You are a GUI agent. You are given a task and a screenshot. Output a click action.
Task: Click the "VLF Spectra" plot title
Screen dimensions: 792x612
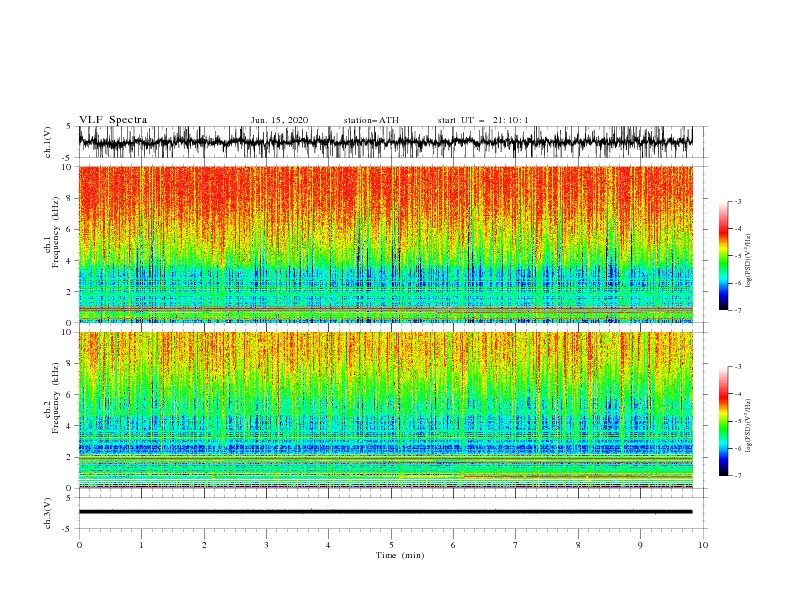pyautogui.click(x=113, y=120)
